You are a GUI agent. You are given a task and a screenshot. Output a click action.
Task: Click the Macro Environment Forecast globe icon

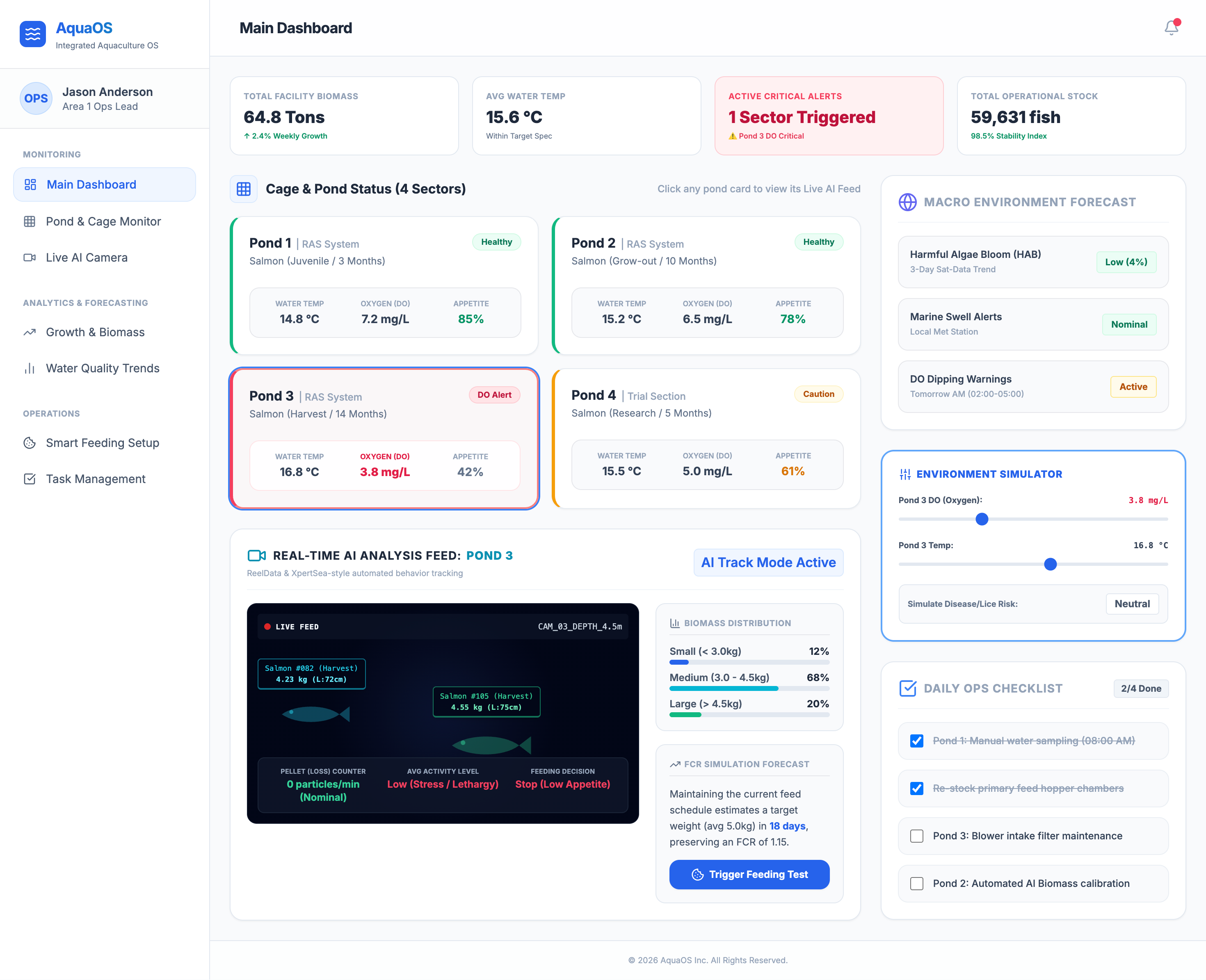908,202
